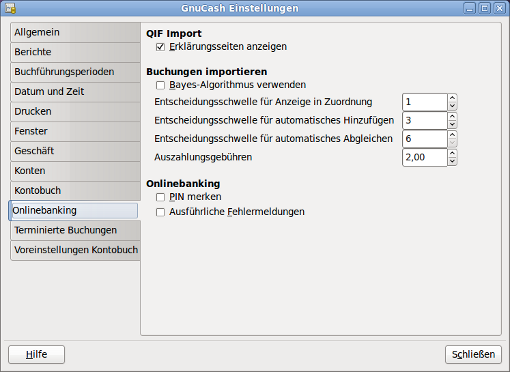Minimize the GnuCash Einstellungen window

(x=469, y=8)
